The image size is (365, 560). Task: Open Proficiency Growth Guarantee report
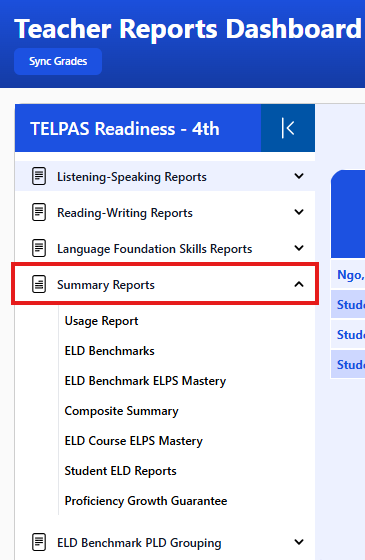coord(146,501)
